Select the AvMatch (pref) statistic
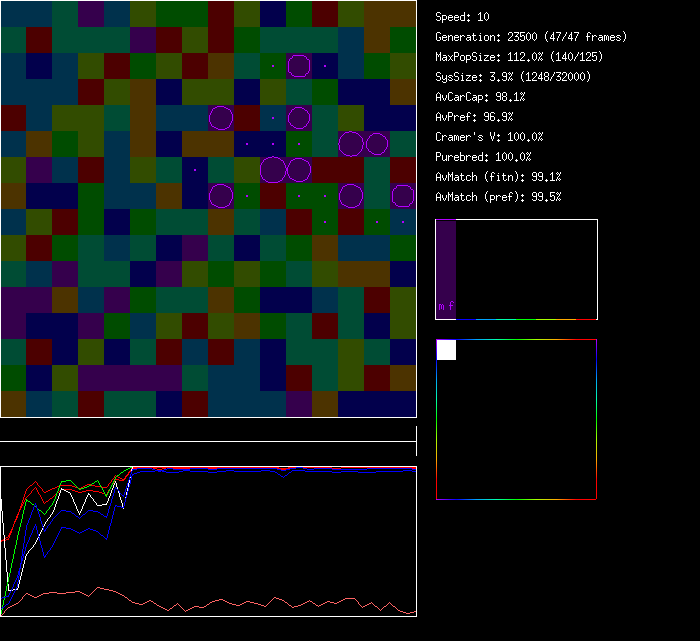700x641 pixels. coord(498,197)
